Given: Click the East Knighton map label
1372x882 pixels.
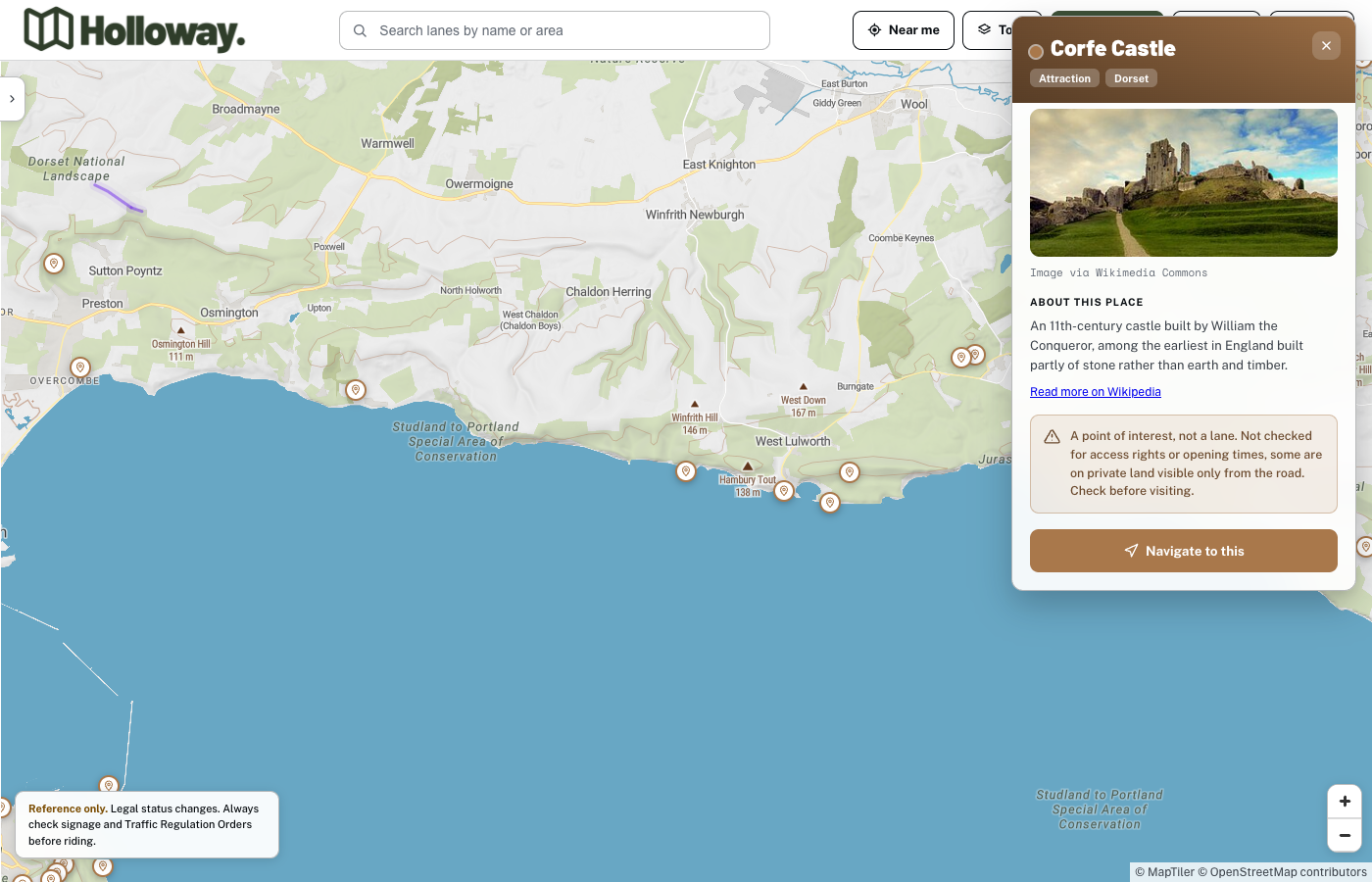Looking at the screenshot, I should [719, 165].
